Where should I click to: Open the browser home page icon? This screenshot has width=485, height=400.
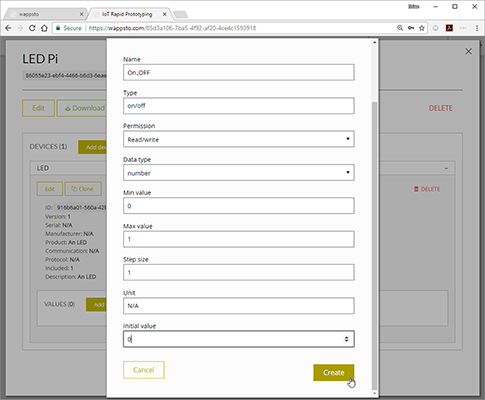(44, 28)
